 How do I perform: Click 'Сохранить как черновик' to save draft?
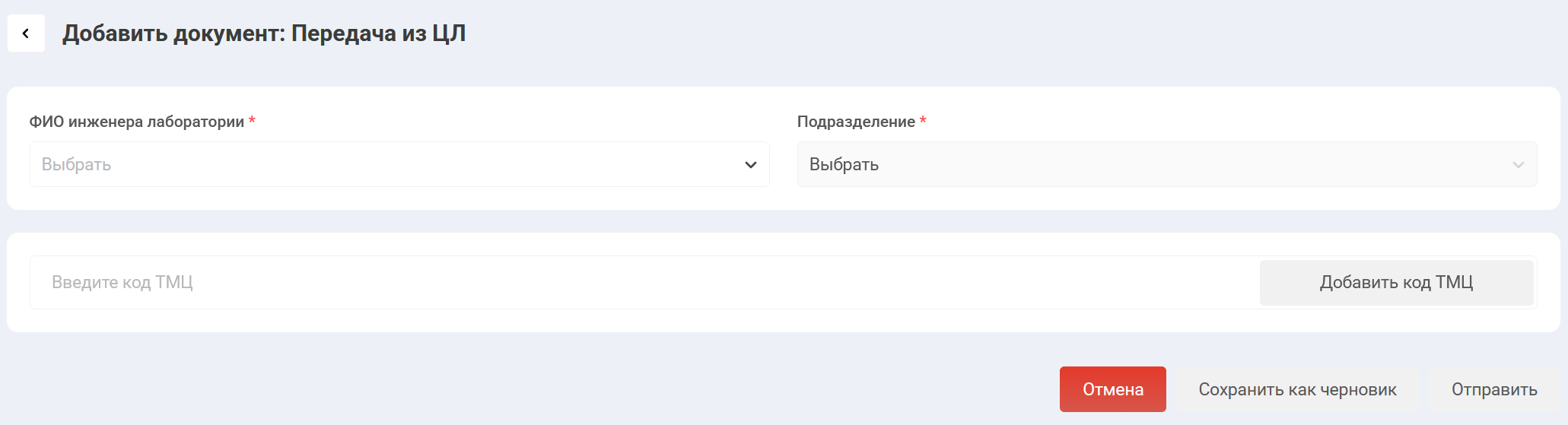tap(1297, 389)
